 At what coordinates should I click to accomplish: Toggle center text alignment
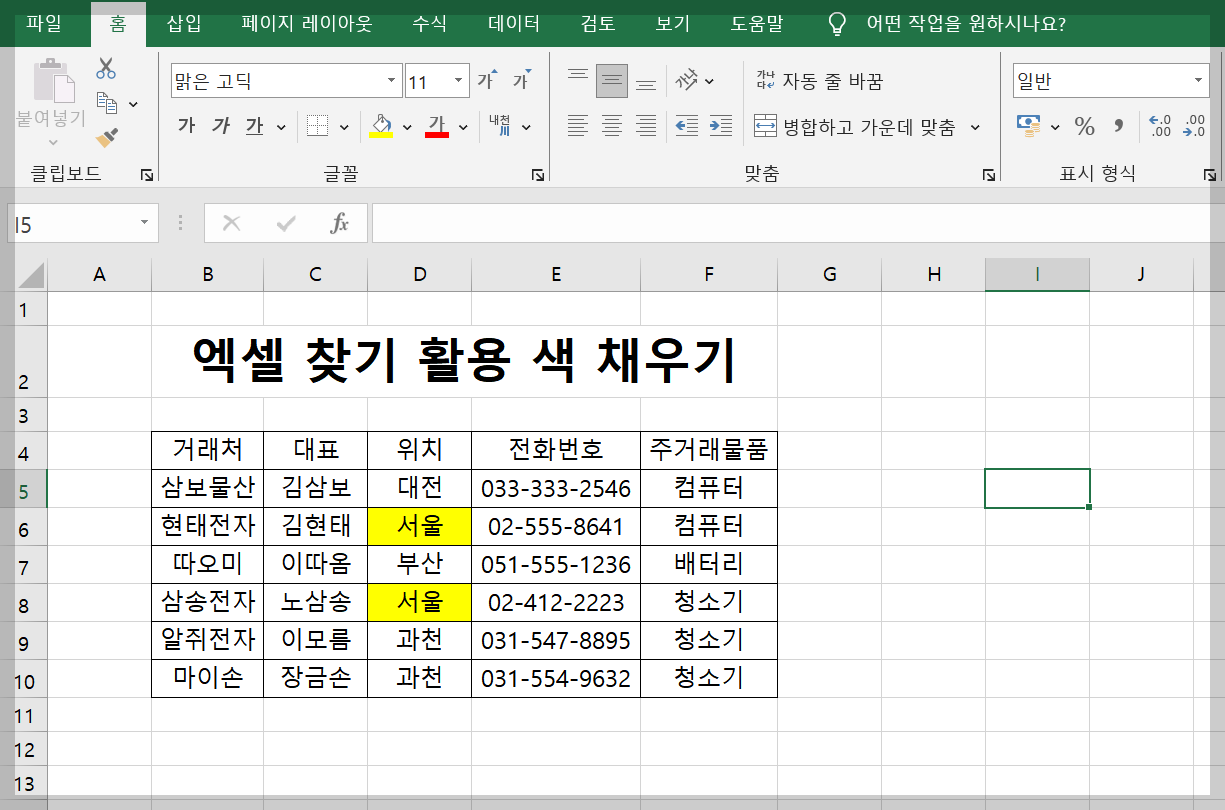coord(611,126)
